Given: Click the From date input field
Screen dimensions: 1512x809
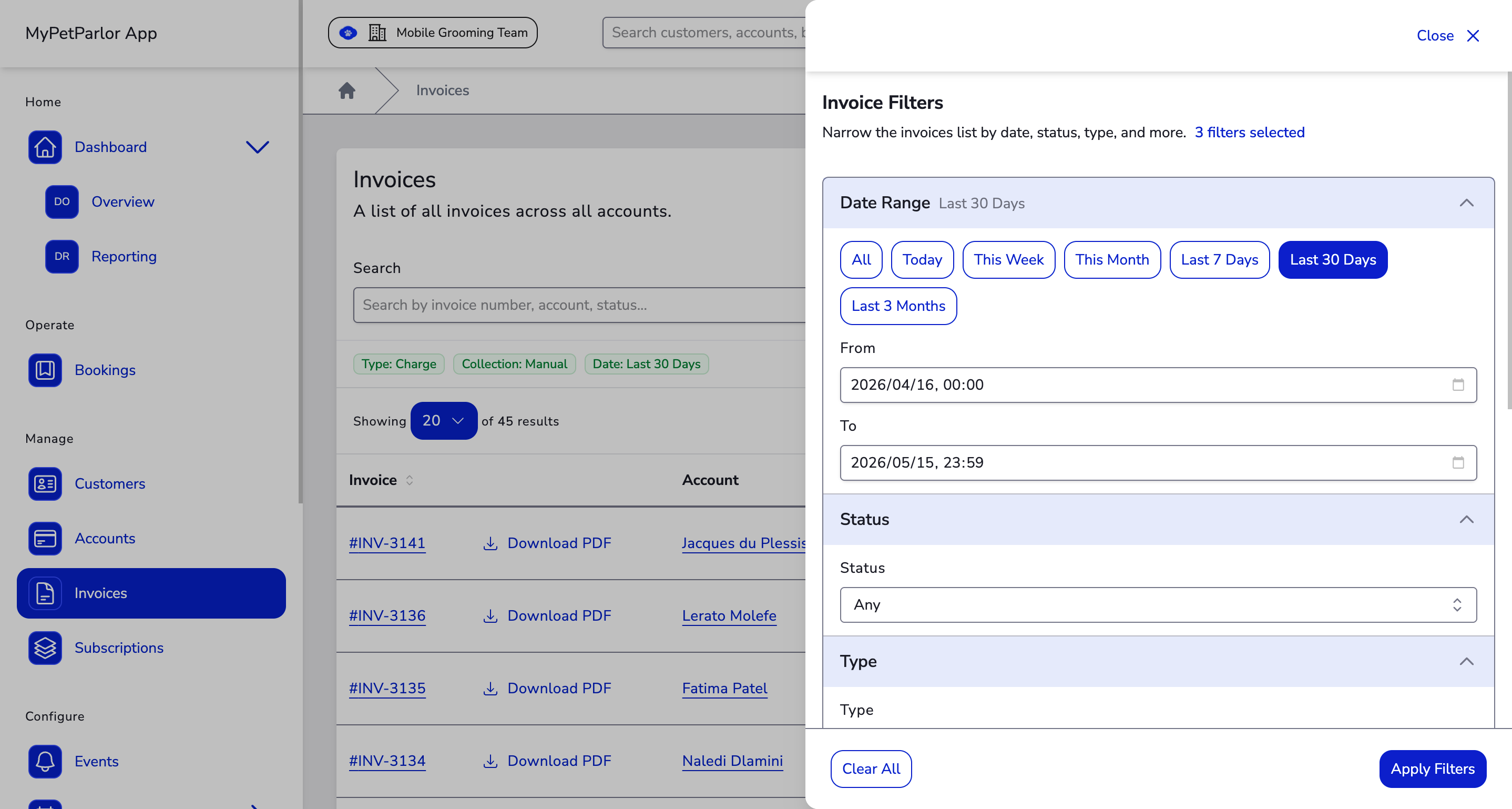Looking at the screenshot, I should click(x=1158, y=385).
